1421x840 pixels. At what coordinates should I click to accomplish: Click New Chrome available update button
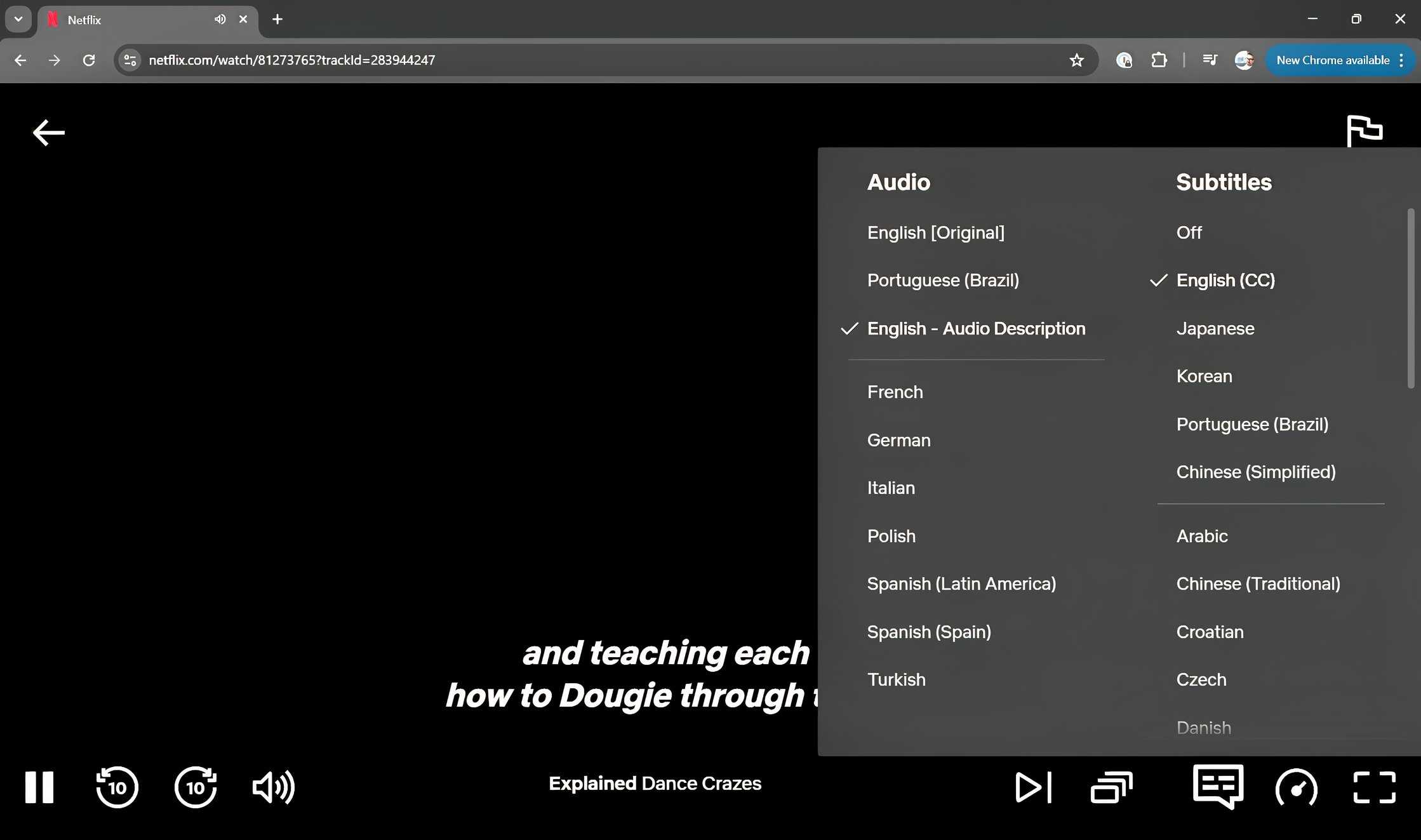pyautogui.click(x=1332, y=60)
